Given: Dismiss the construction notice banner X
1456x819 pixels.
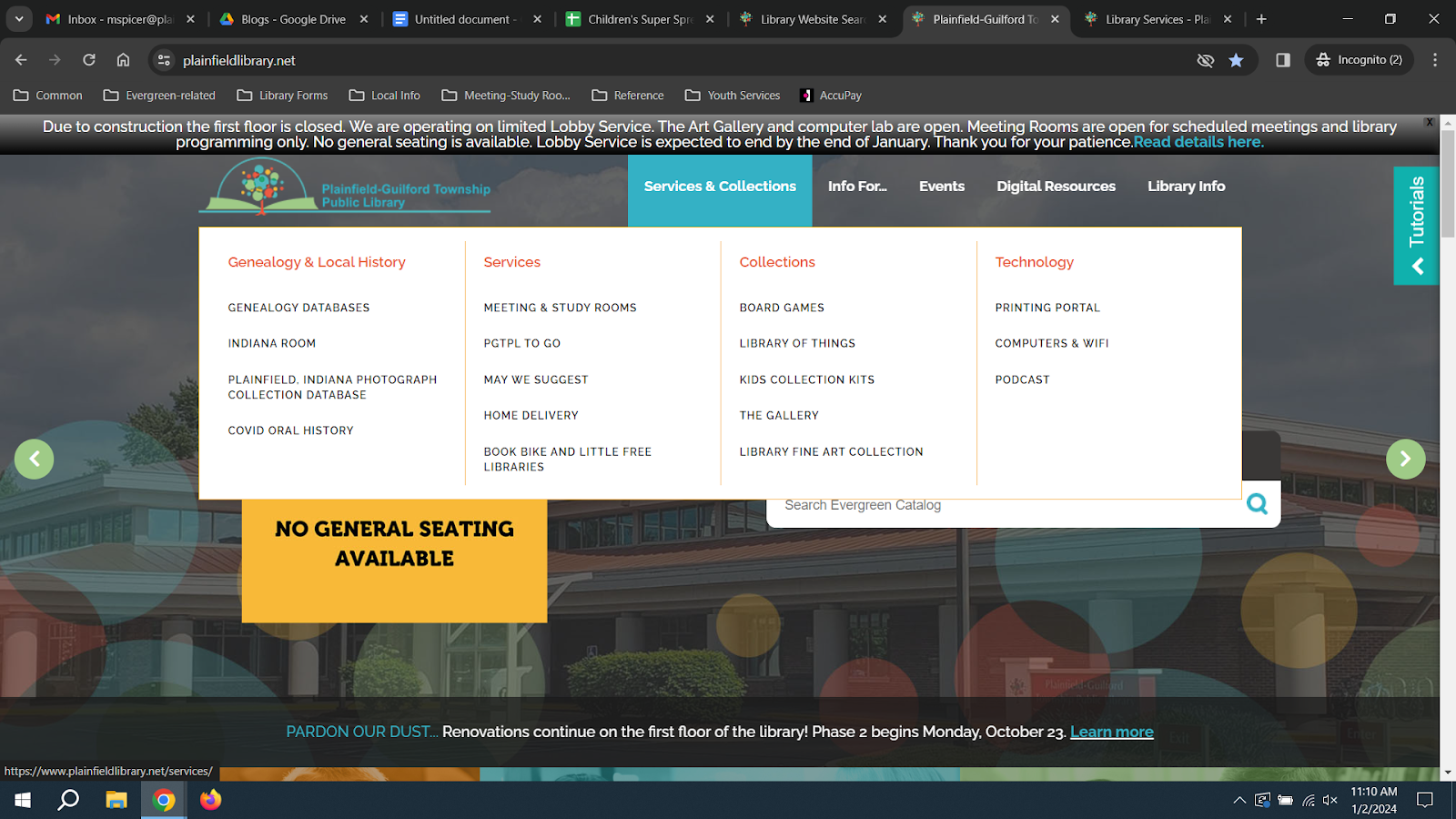Looking at the screenshot, I should 1429,122.
